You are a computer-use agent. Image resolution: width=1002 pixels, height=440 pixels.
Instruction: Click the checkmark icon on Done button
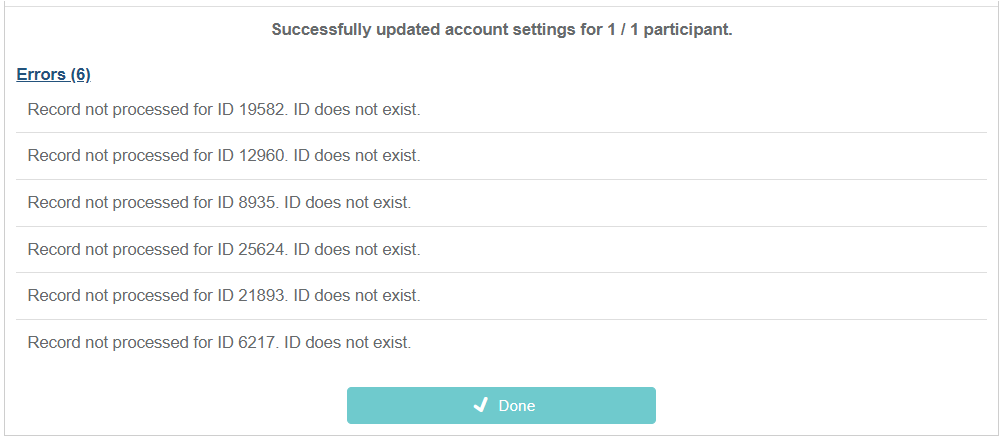tap(481, 405)
